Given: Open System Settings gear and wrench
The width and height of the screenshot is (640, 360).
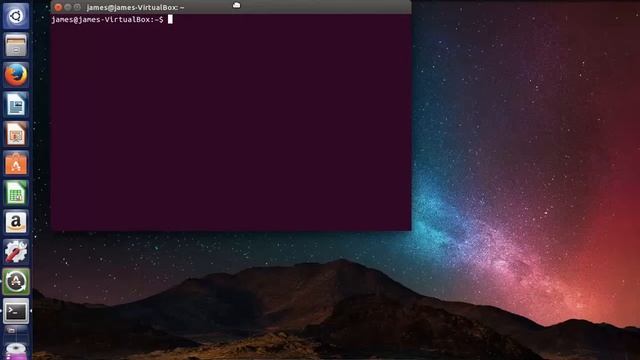Looking at the screenshot, I should (x=16, y=252).
